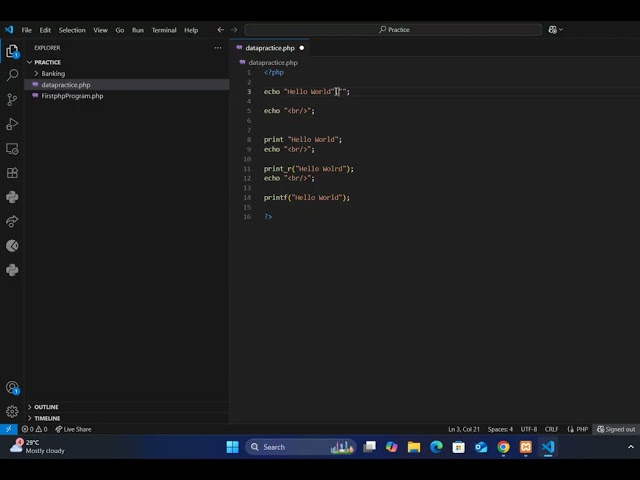Viewport: 640px width, 480px height.
Task: Change indentation Spaces: 4
Action: (500, 429)
